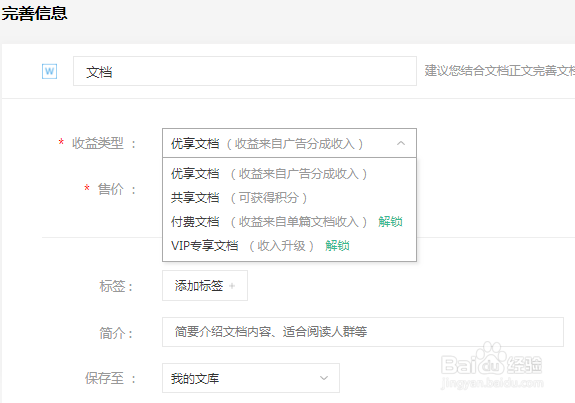Click the 完善信息 page heading
The height and width of the screenshot is (403, 575).
(x=34, y=14)
